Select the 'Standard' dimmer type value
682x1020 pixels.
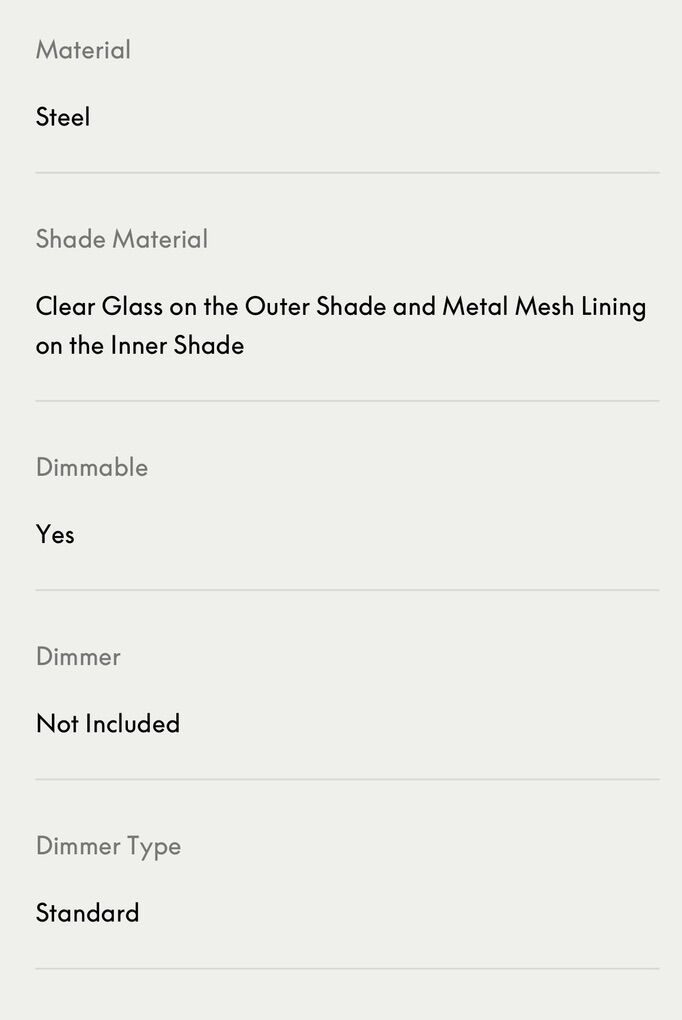click(87, 913)
